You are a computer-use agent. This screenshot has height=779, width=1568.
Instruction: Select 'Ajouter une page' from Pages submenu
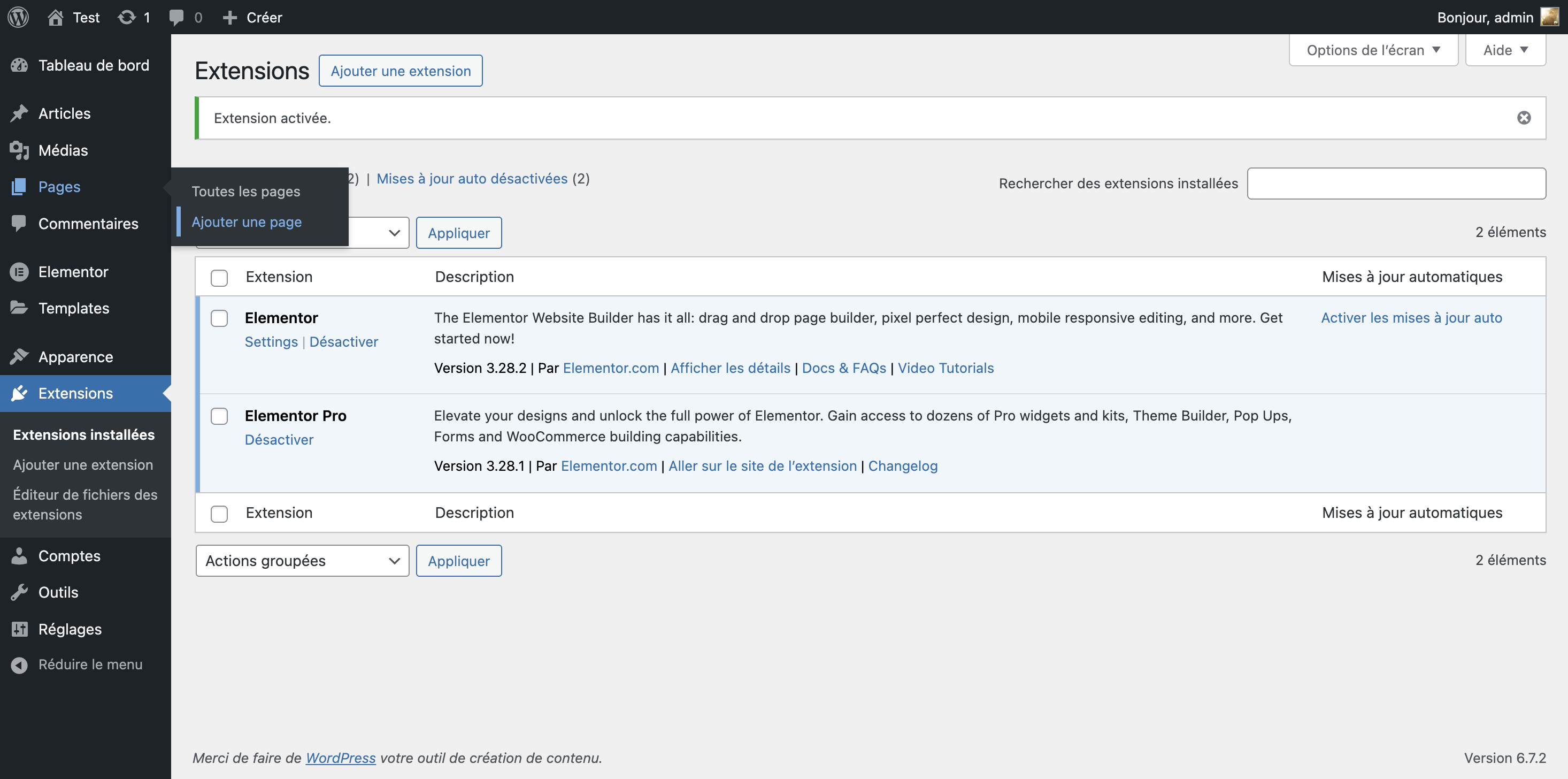point(247,222)
